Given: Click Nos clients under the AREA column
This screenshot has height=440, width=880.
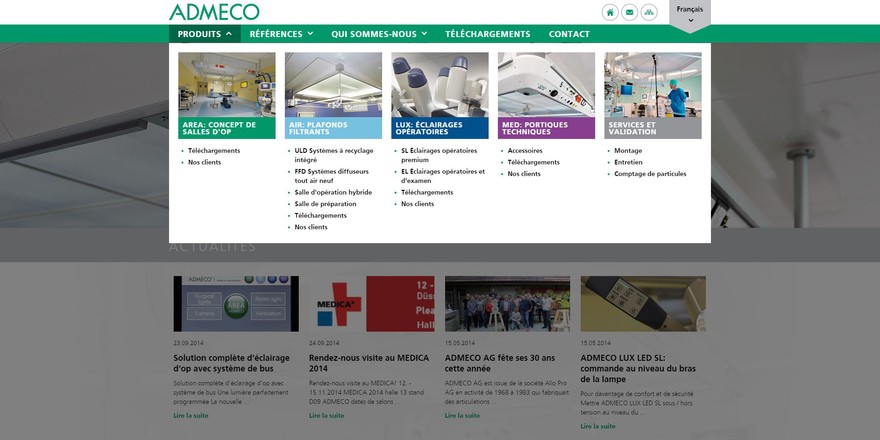Looking at the screenshot, I should point(204,162).
